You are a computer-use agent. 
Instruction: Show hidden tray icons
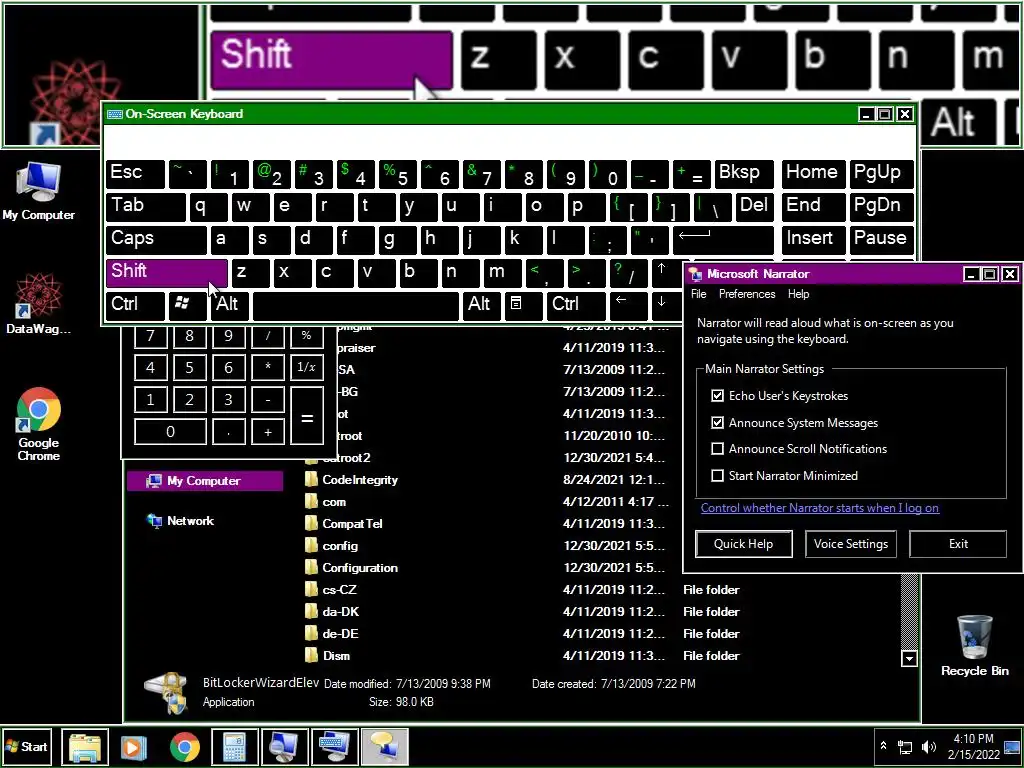(883, 746)
